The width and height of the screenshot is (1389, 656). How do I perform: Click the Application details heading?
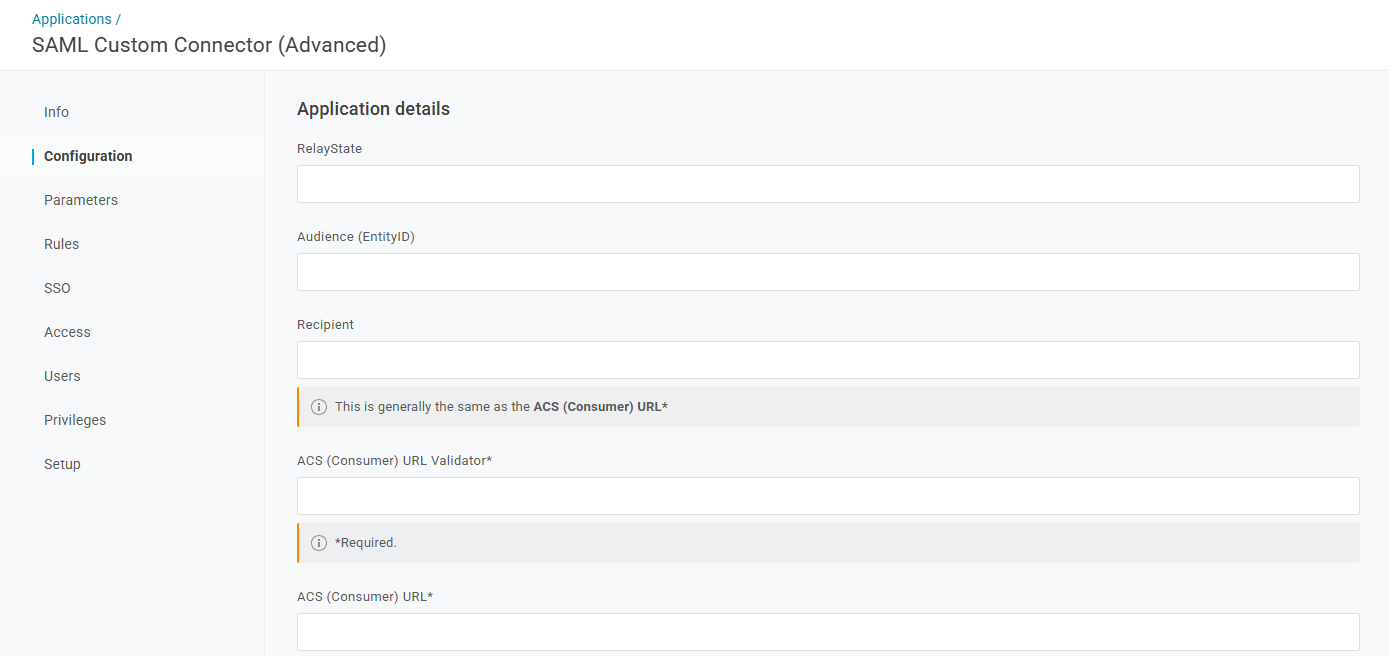[373, 109]
